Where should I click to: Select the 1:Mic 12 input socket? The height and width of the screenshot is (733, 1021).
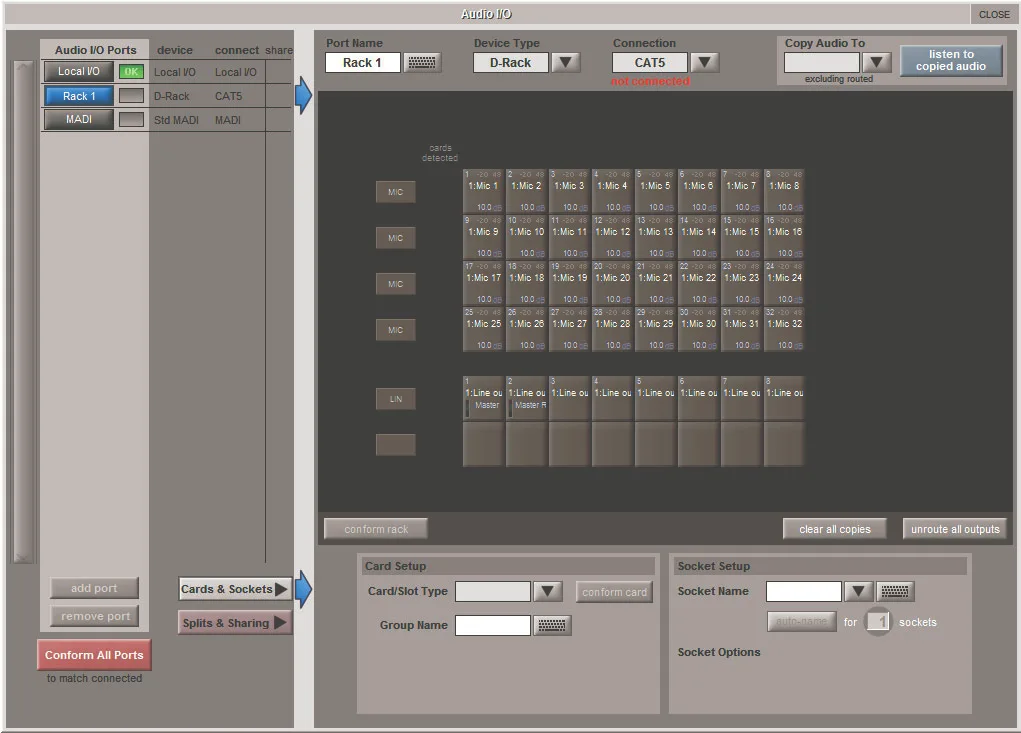click(x=612, y=238)
